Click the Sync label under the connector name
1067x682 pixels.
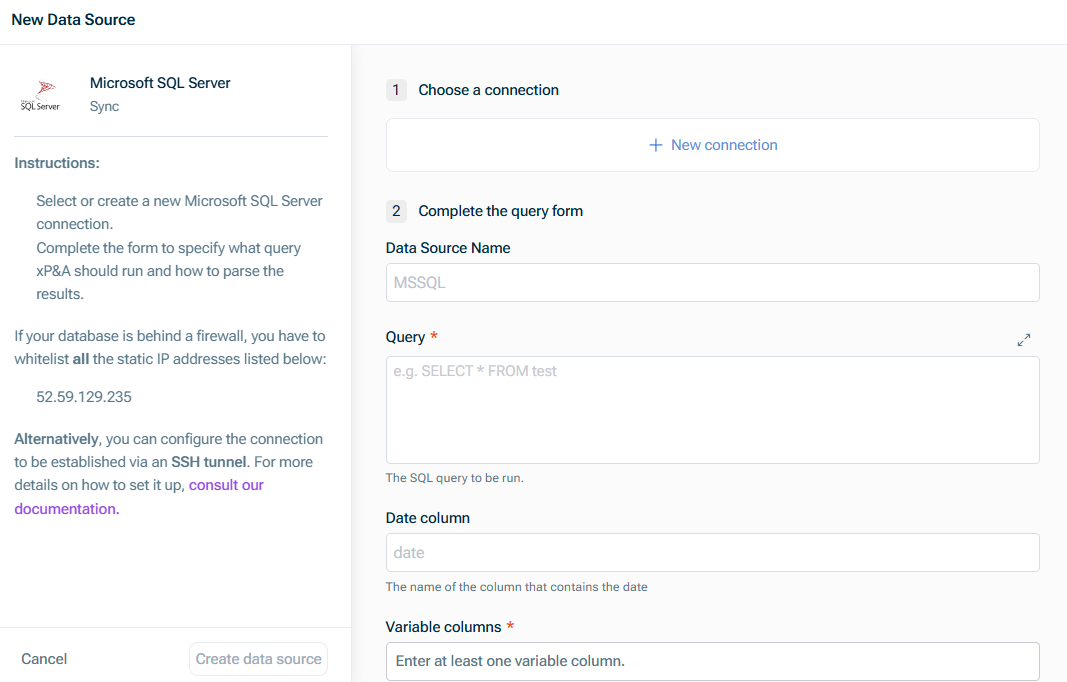coord(104,106)
